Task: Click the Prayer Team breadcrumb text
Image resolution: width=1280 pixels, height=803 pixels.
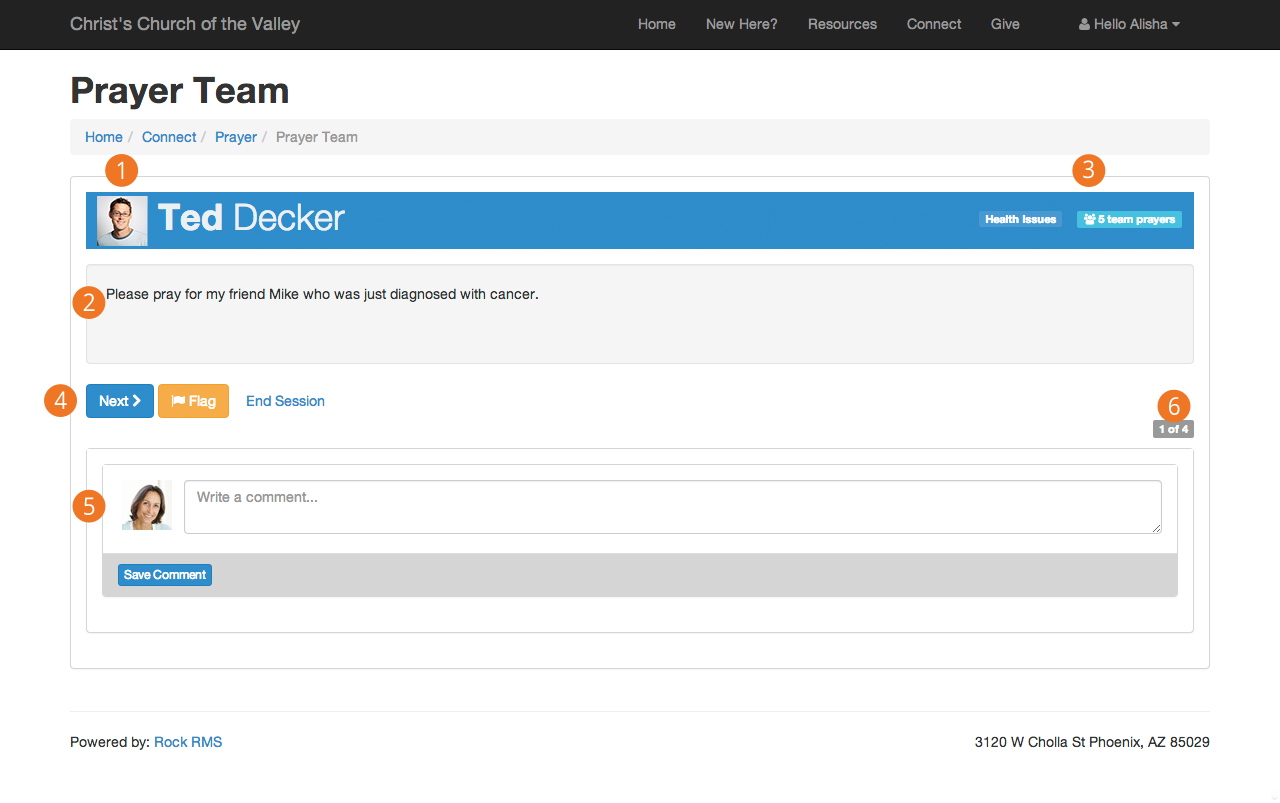Action: [317, 137]
